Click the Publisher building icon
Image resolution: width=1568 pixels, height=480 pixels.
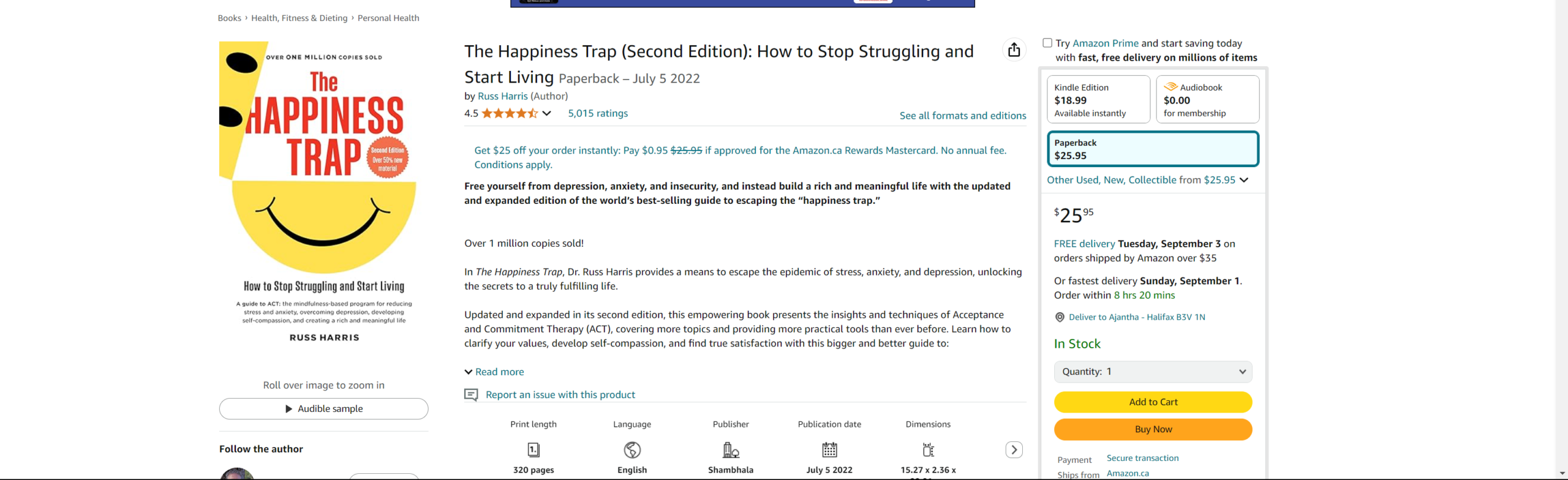731,450
